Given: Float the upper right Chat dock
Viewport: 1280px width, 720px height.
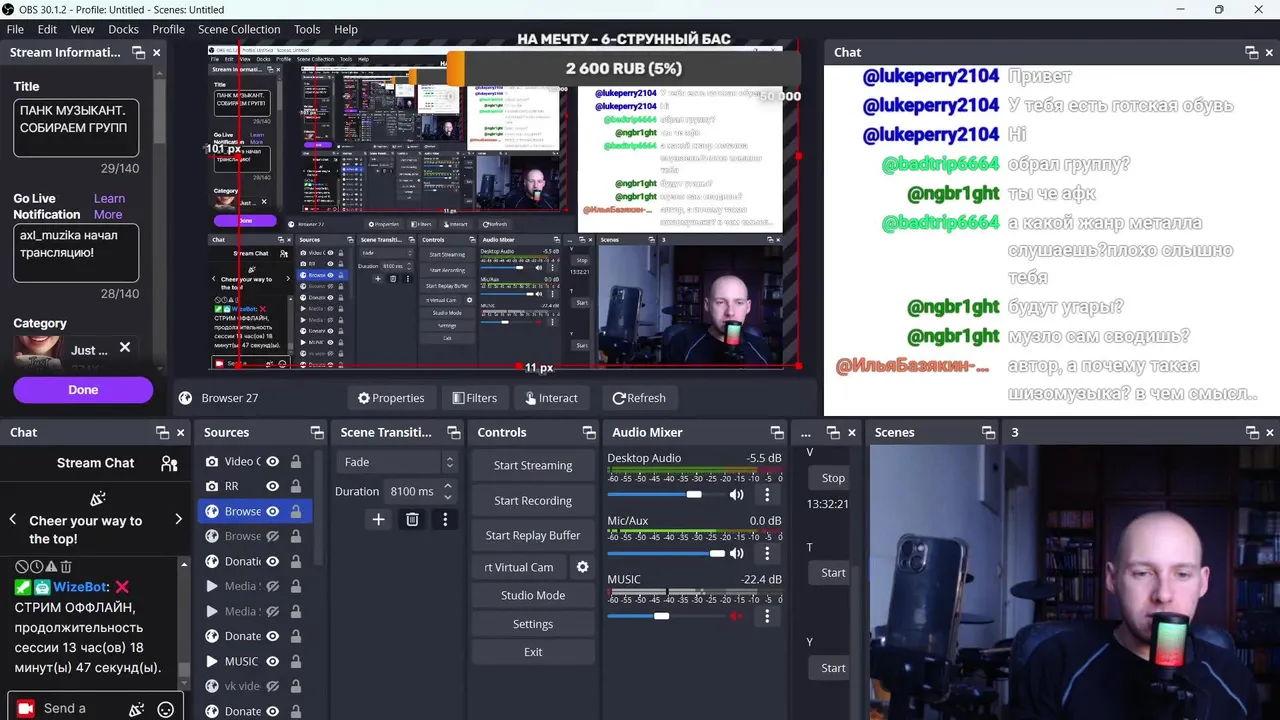Looking at the screenshot, I should (1251, 52).
